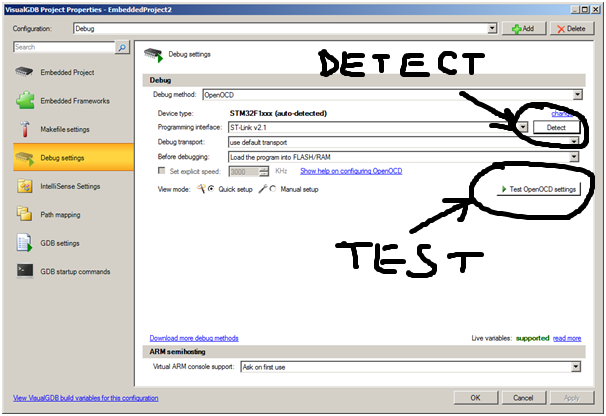Screen dimensions: 606x416
Task: Click the Detect button
Action: pos(556,128)
